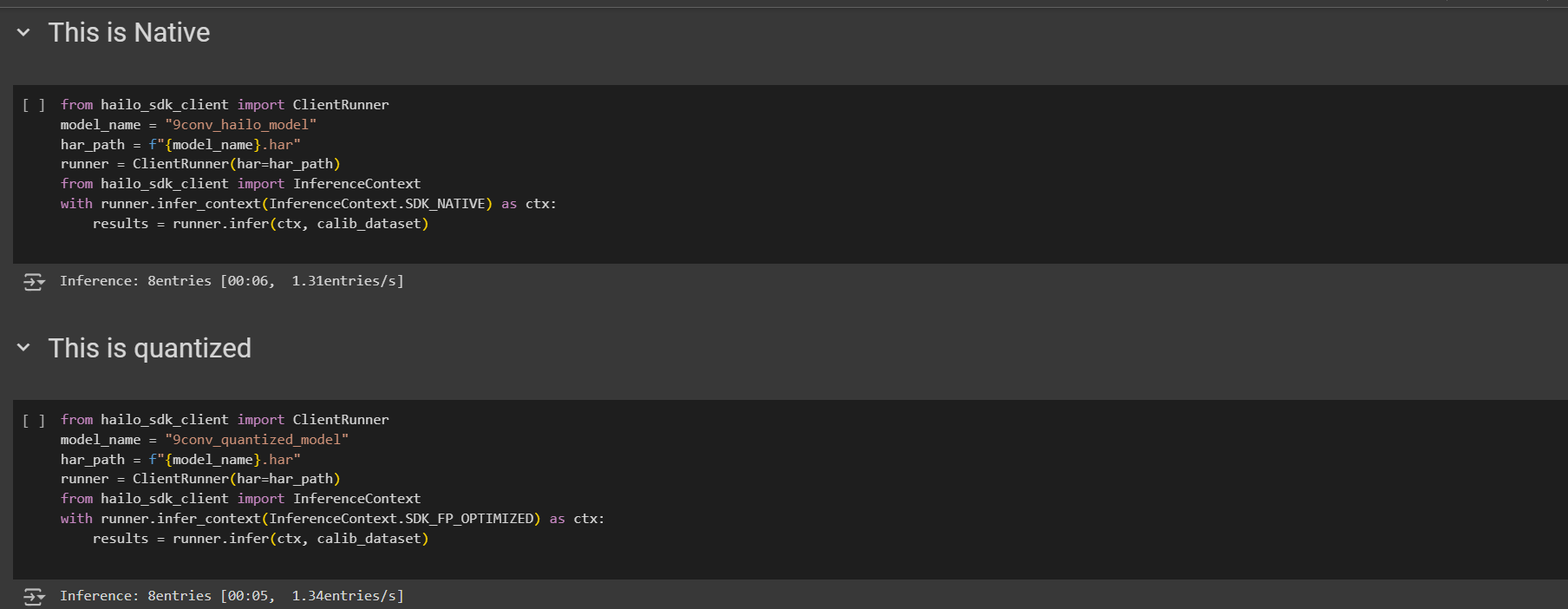The width and height of the screenshot is (1568, 609).
Task: Click output icon beside 1.34entries/s result
Action: tap(34, 597)
